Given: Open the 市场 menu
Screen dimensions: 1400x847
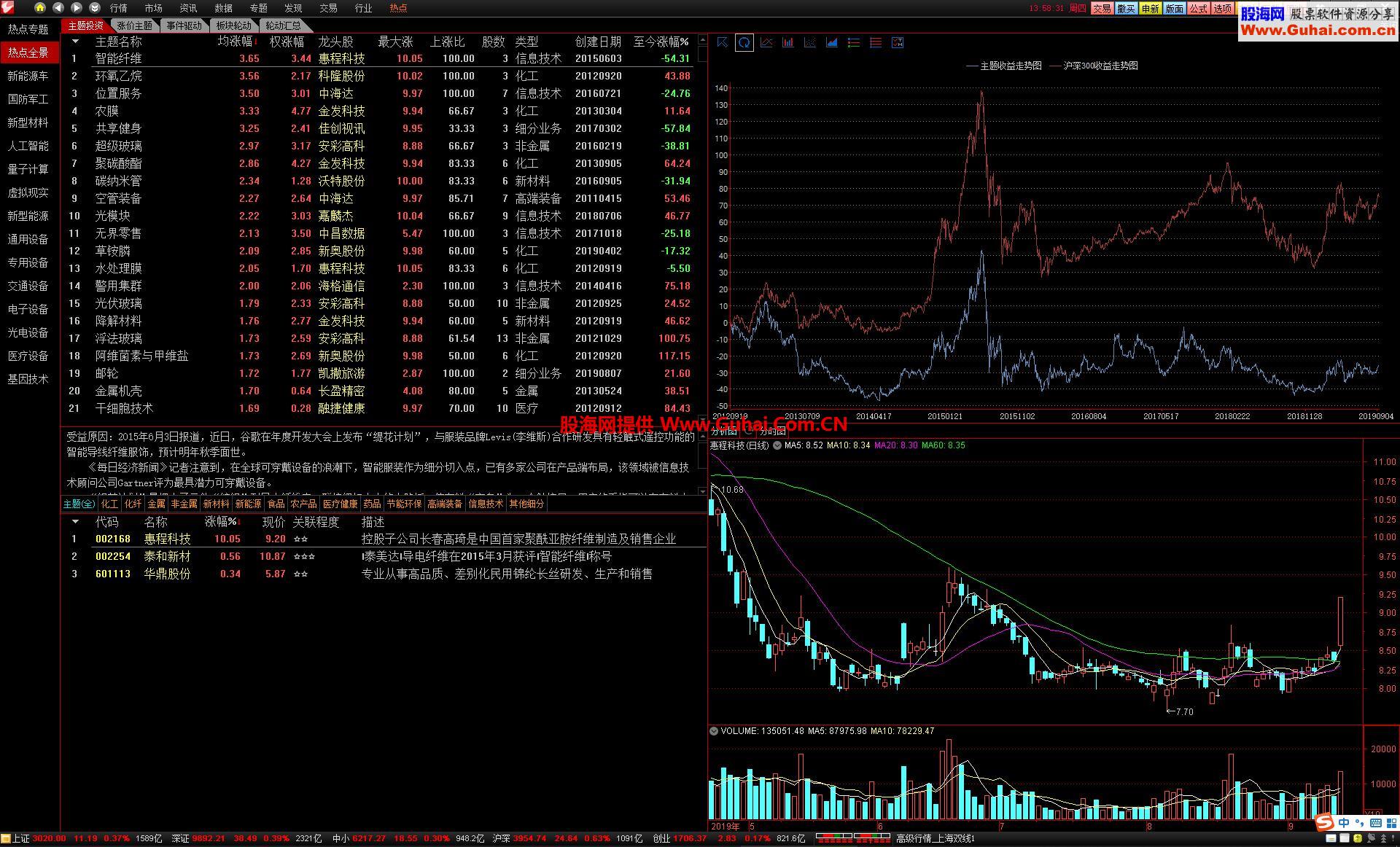Looking at the screenshot, I should (153, 8).
